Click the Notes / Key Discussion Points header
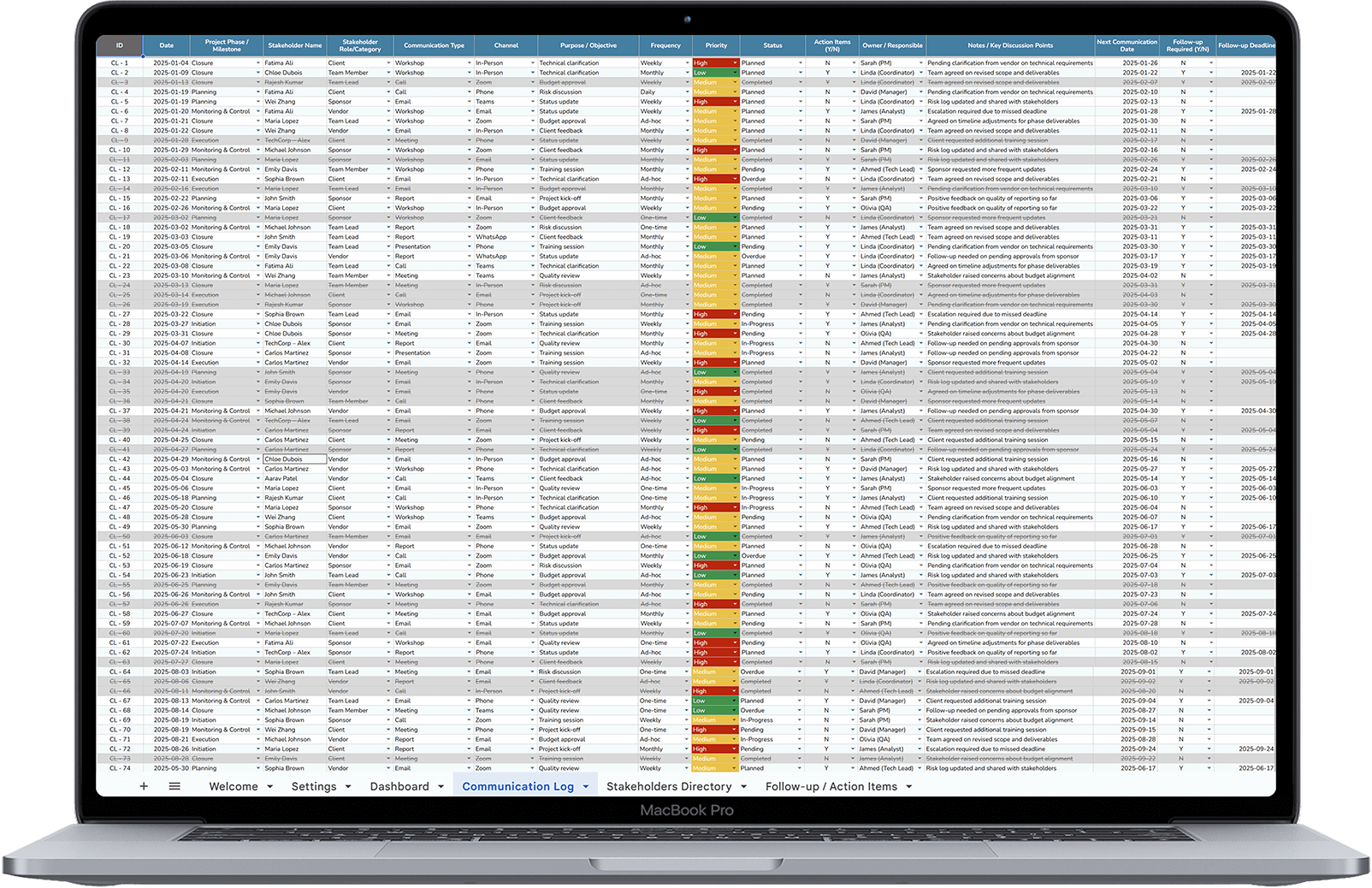Image resolution: width=1372 pixels, height=888 pixels. (1010, 45)
